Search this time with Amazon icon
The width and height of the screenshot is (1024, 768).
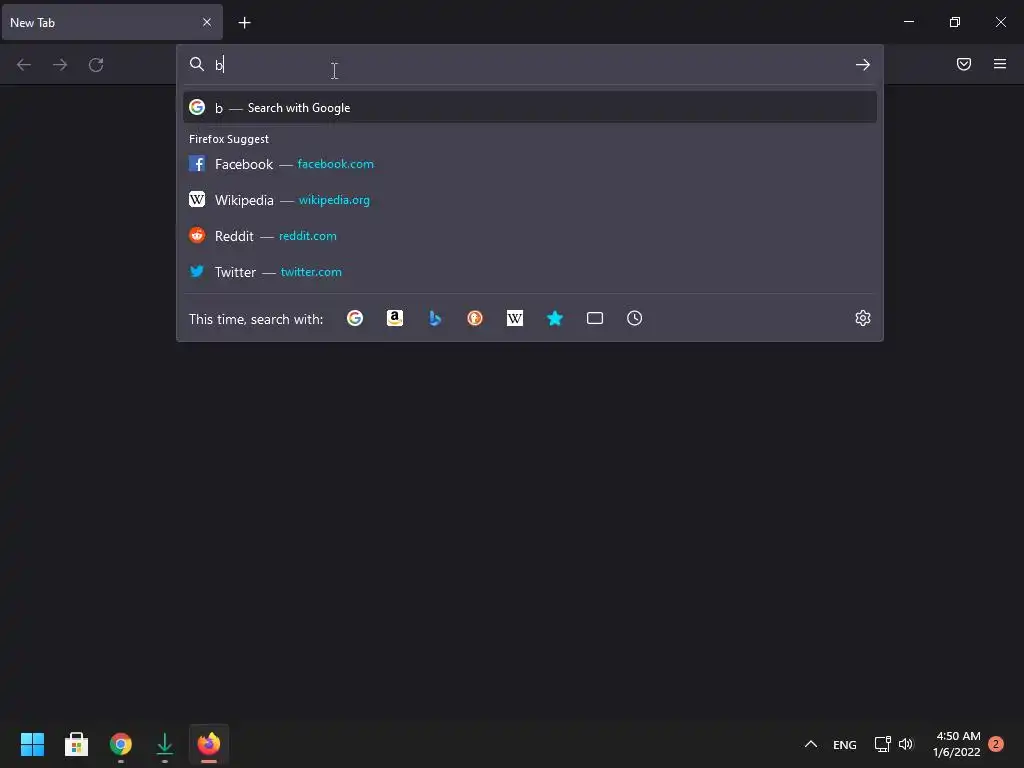(395, 318)
